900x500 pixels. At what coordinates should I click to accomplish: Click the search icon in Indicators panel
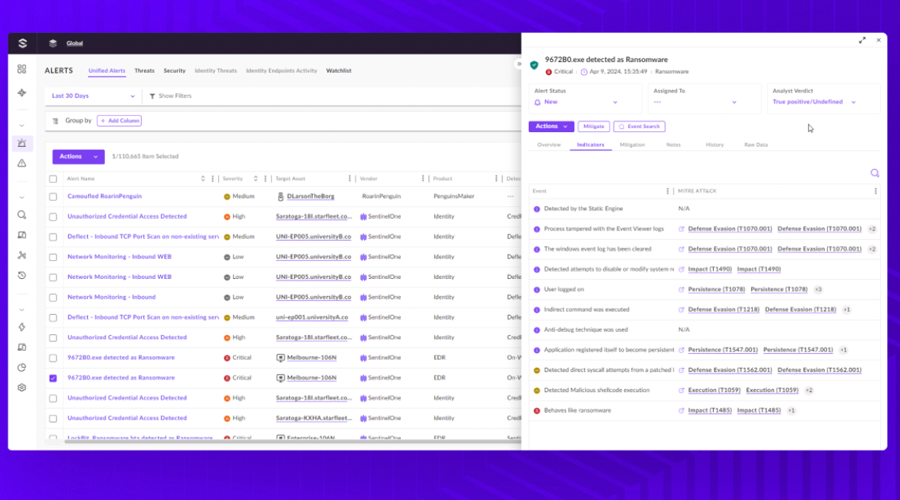tap(874, 173)
